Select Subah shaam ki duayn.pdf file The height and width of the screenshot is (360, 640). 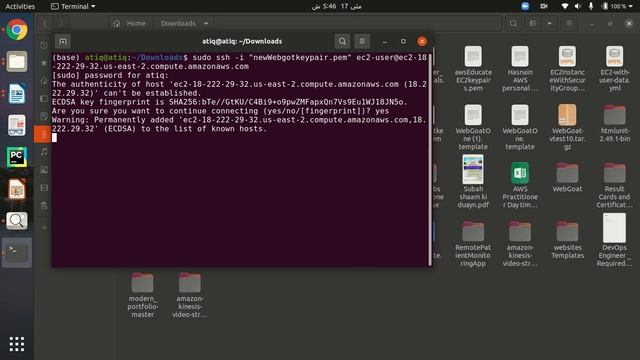coord(473,182)
